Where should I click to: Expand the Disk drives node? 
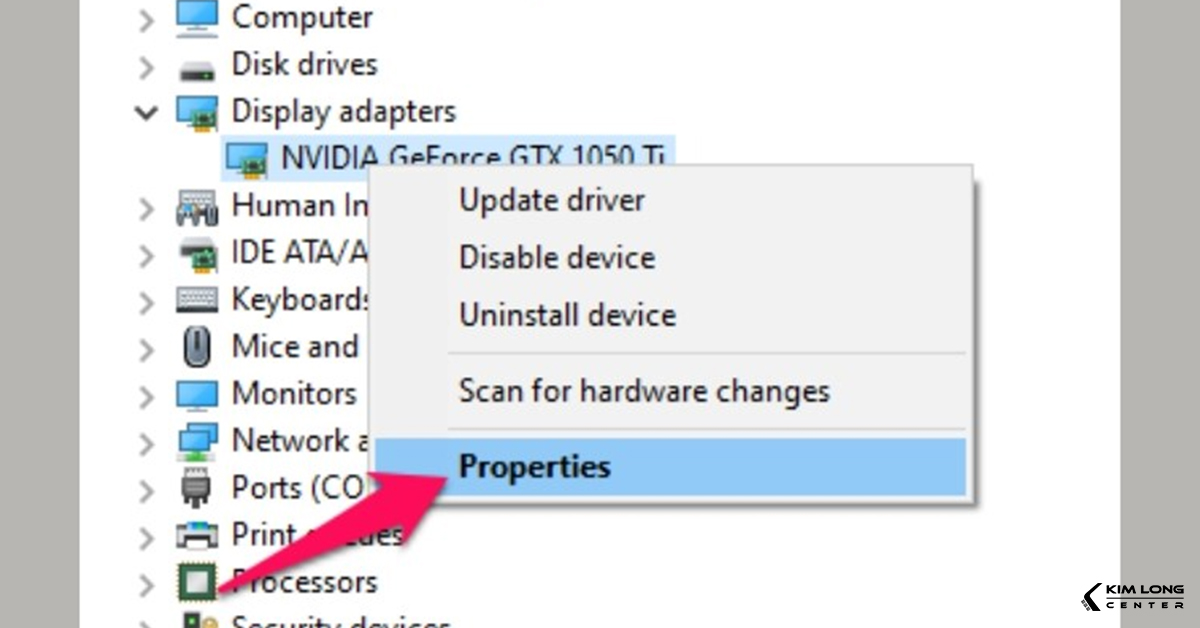pyautogui.click(x=146, y=67)
